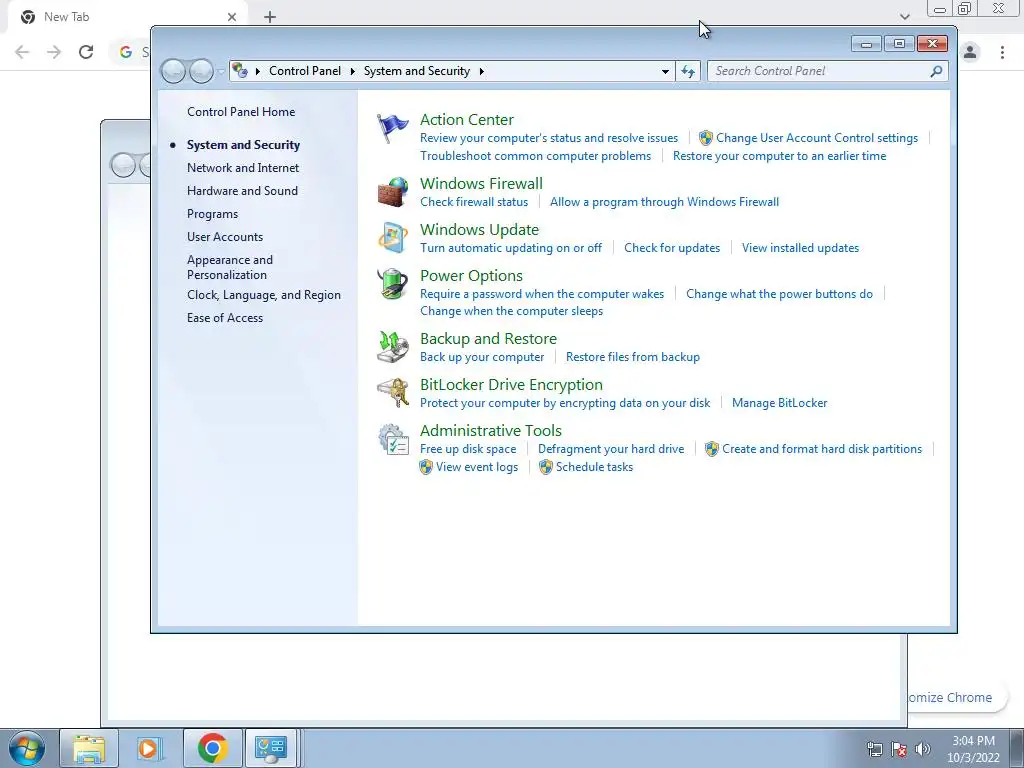This screenshot has height=768, width=1024.
Task: Open Windows Explorer from the taskbar
Action: pyautogui.click(x=89, y=748)
